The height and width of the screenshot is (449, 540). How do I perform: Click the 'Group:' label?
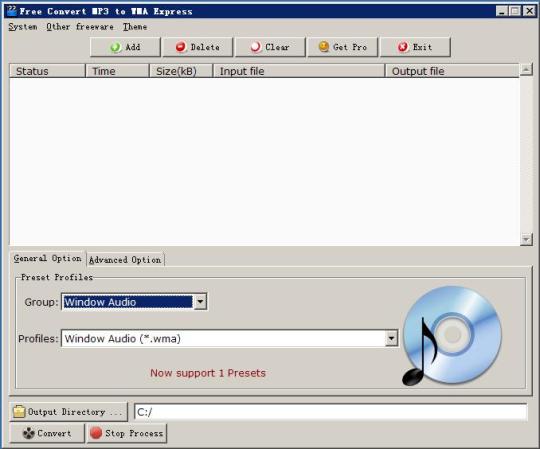pos(41,302)
